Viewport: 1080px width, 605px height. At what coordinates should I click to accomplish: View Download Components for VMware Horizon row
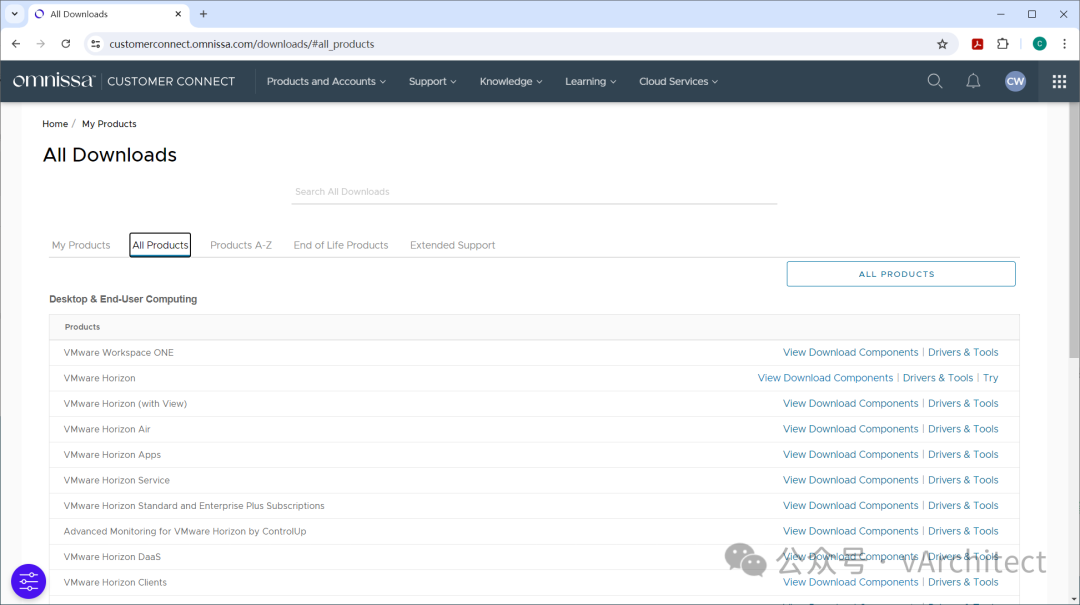tap(825, 378)
